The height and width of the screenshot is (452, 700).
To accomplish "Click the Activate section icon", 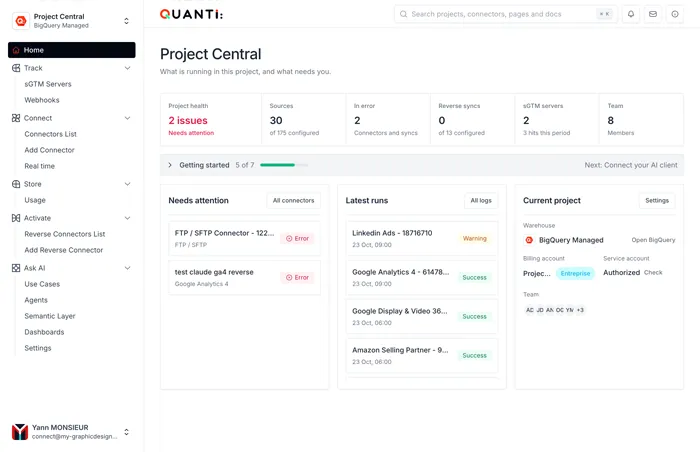I will coord(16,218).
